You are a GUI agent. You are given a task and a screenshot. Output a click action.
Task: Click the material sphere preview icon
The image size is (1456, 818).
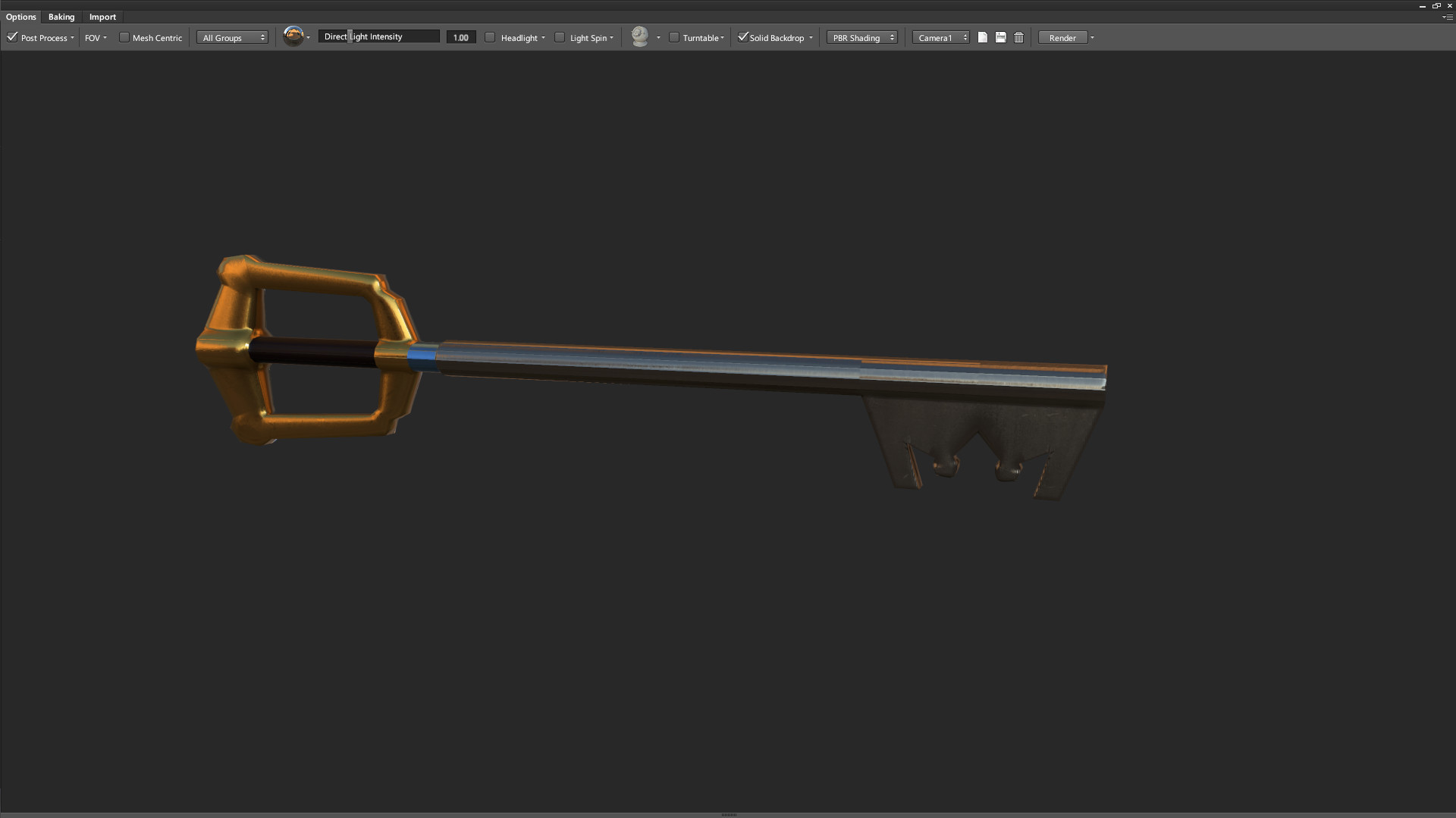[x=641, y=36]
